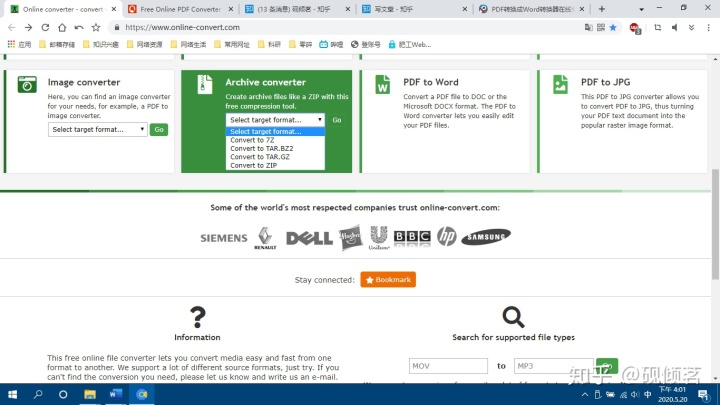720x405 pixels.
Task: Open the 常用网址 bookmark folder
Action: pos(232,45)
